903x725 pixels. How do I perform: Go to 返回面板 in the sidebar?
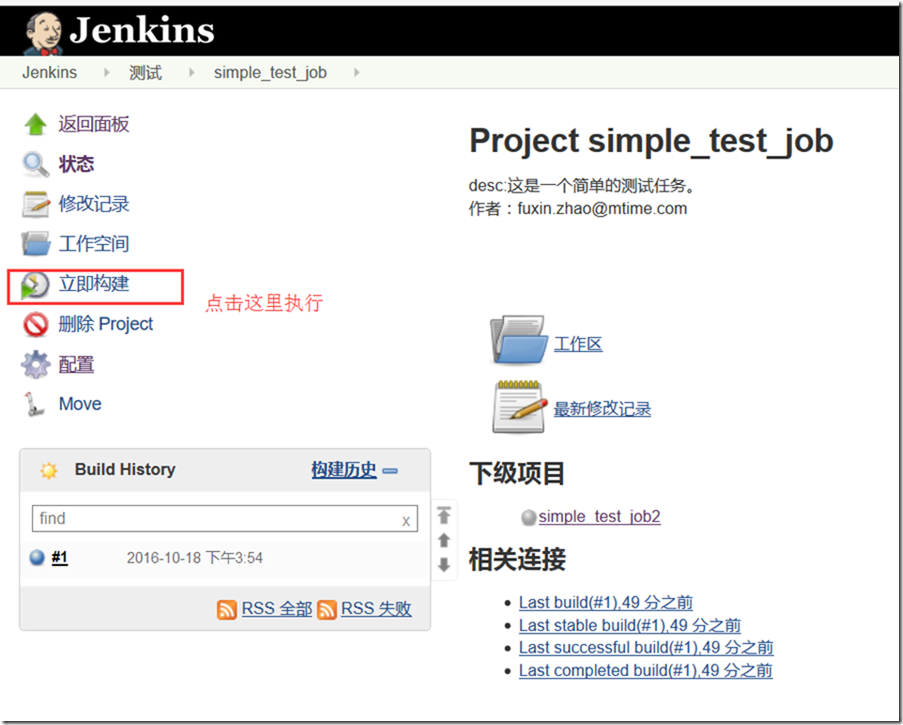point(94,124)
